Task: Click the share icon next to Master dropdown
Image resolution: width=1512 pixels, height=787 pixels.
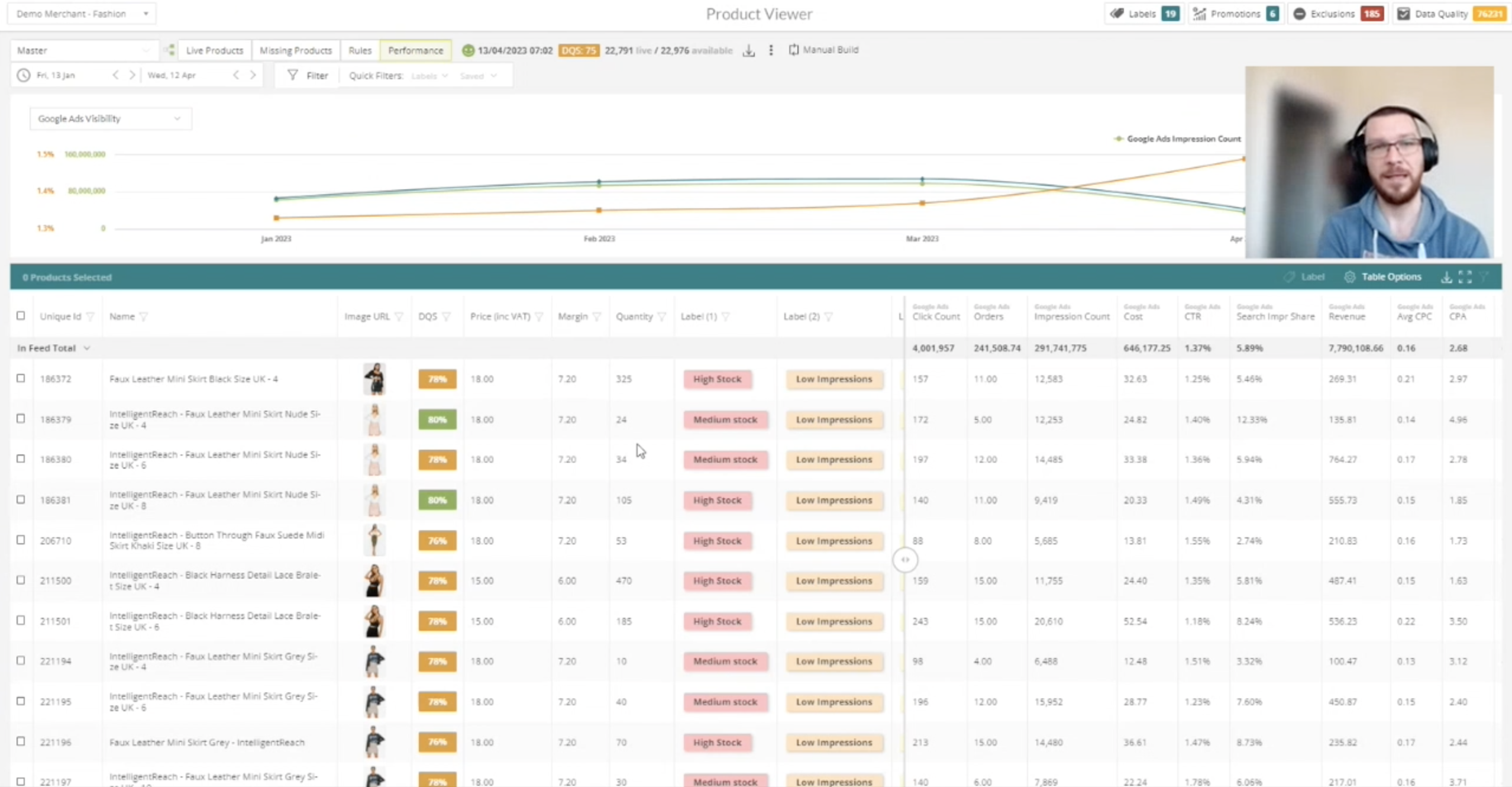Action: [170, 50]
